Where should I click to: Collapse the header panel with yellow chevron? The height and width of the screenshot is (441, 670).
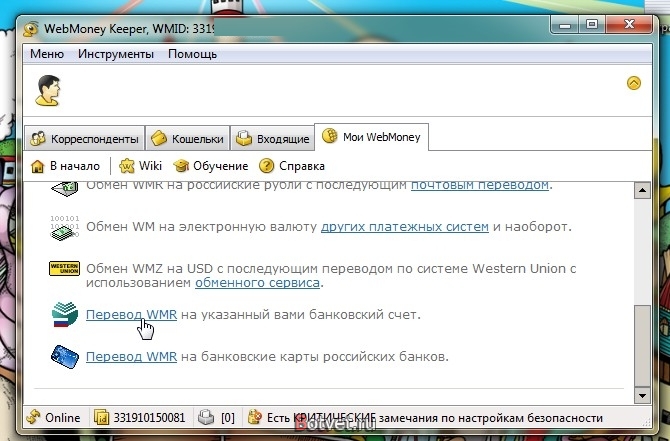[634, 83]
